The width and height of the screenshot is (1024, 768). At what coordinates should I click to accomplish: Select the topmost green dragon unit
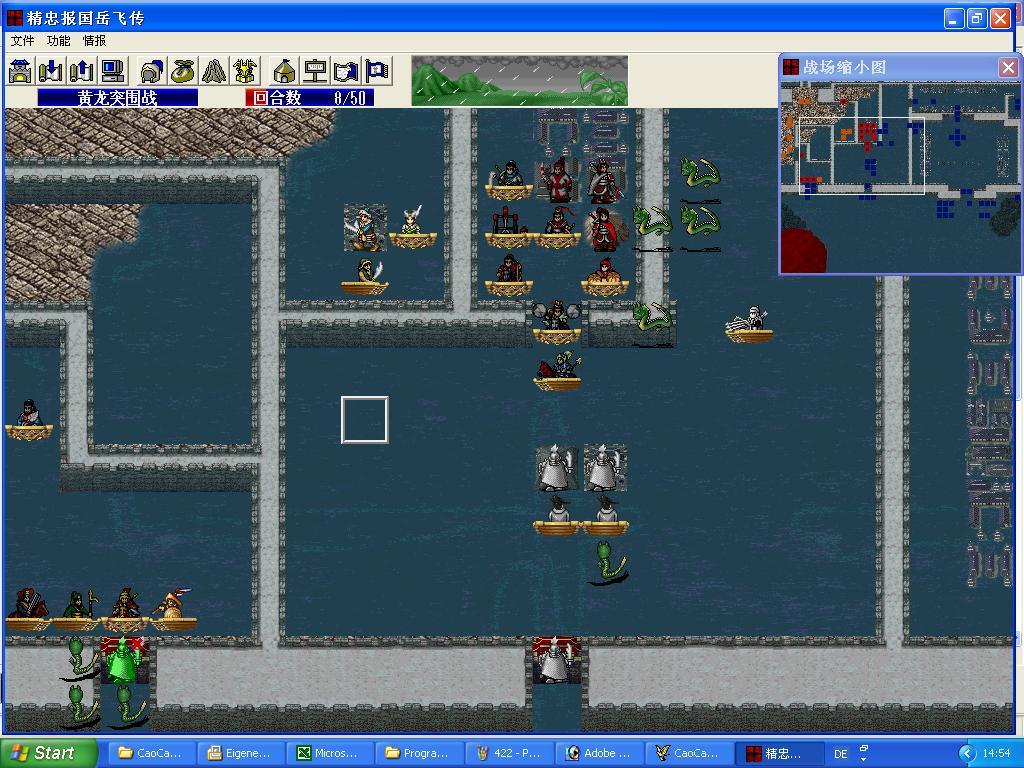pos(700,179)
